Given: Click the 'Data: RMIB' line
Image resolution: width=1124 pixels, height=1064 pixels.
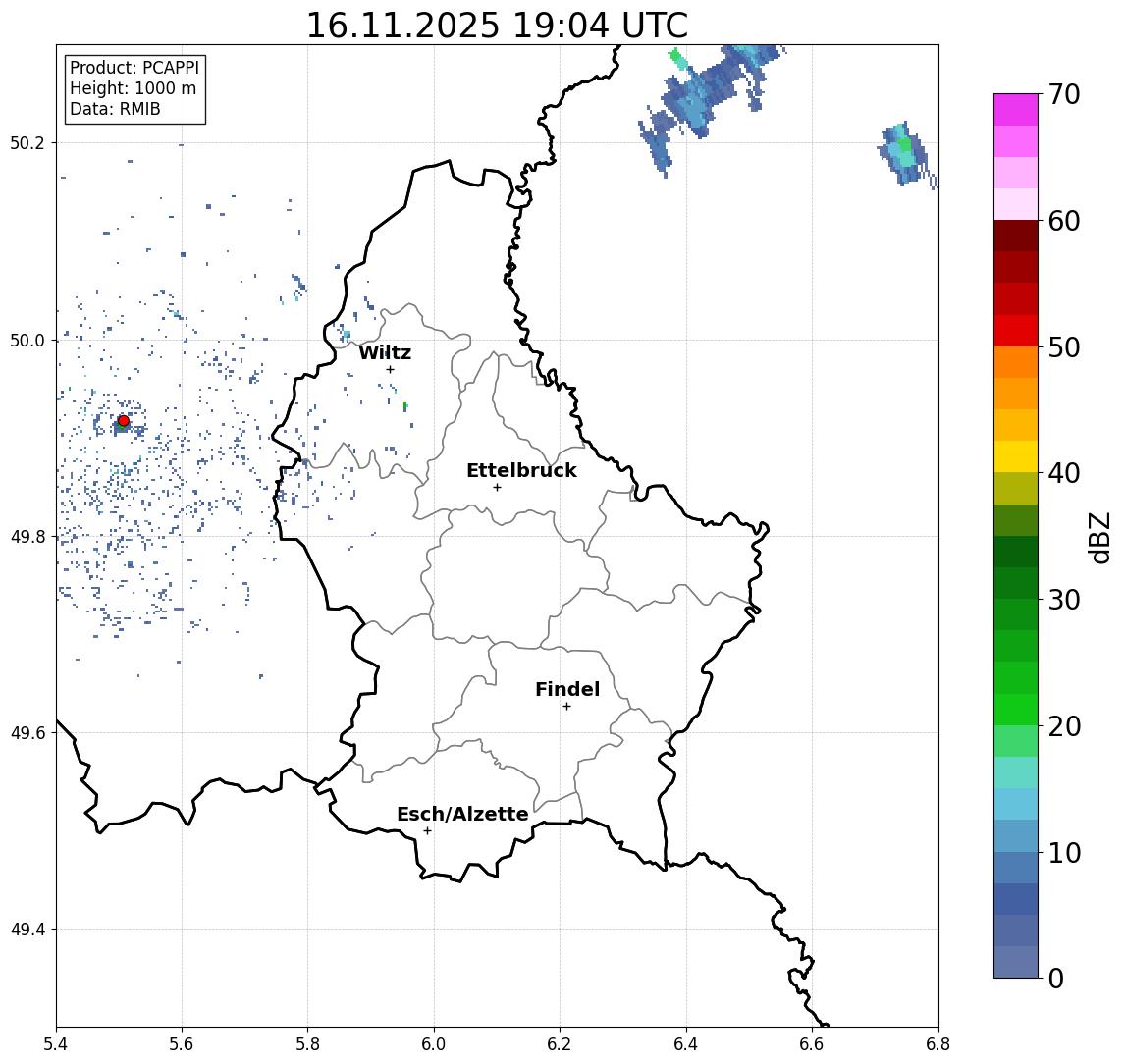Looking at the screenshot, I should point(115,109).
